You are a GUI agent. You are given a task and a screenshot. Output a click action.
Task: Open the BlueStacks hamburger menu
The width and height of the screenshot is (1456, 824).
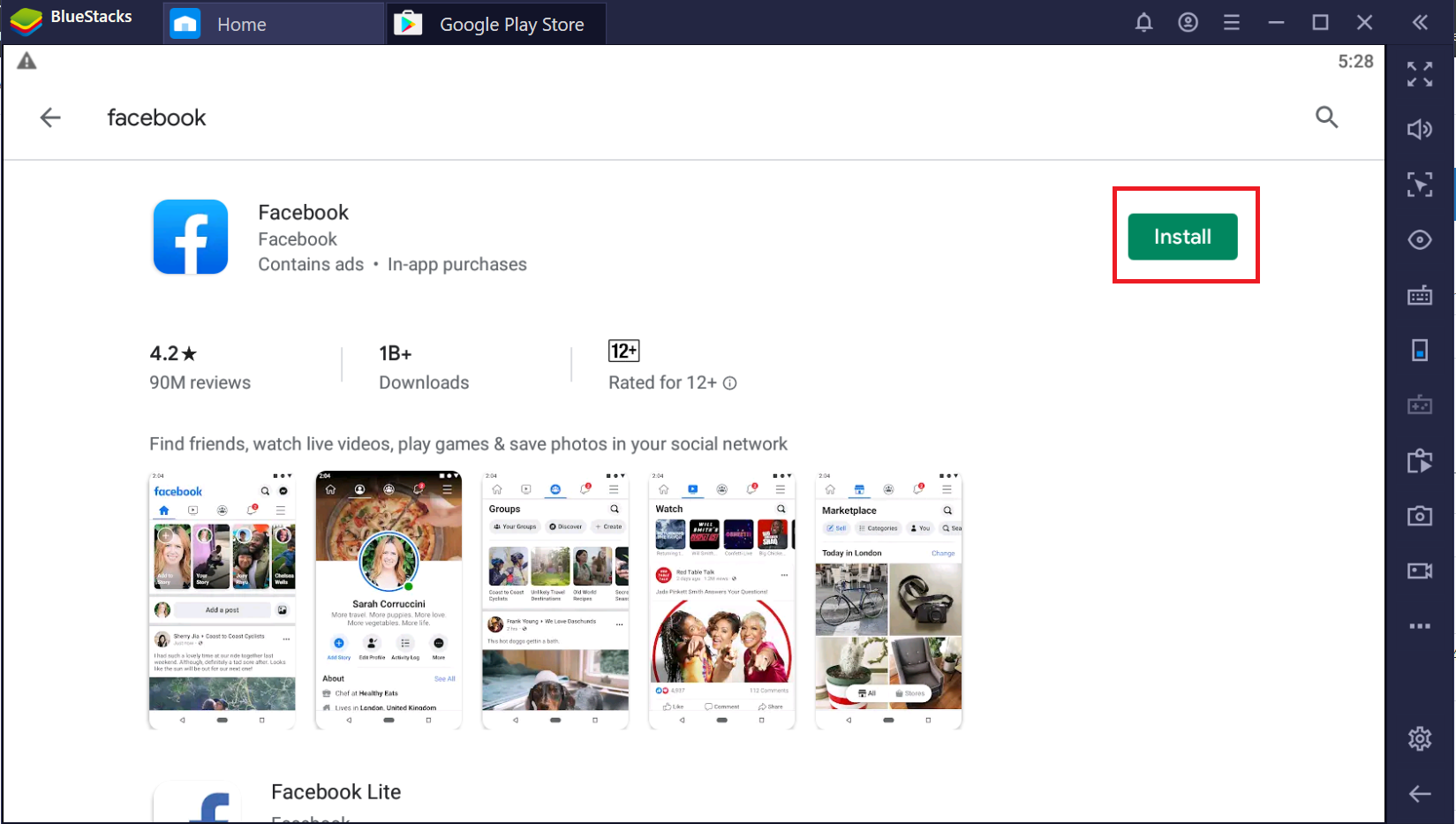click(1232, 23)
